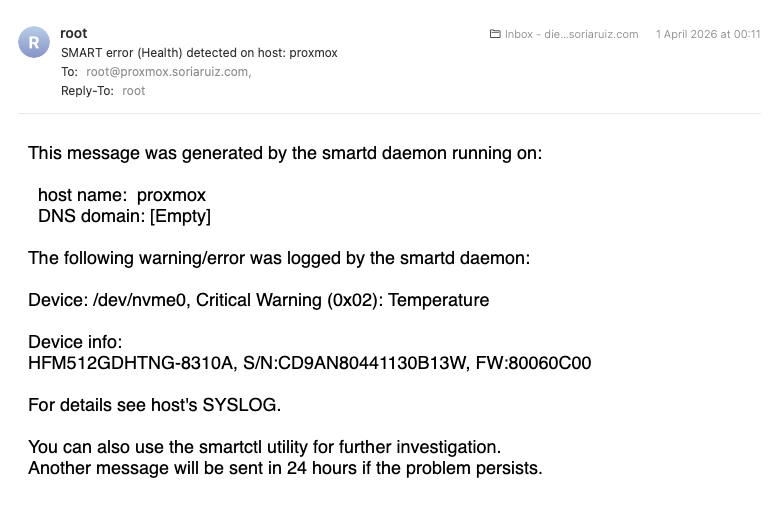Click the "host name: proxmox" line
This screenshot has height=514, width=777.
click(122, 195)
